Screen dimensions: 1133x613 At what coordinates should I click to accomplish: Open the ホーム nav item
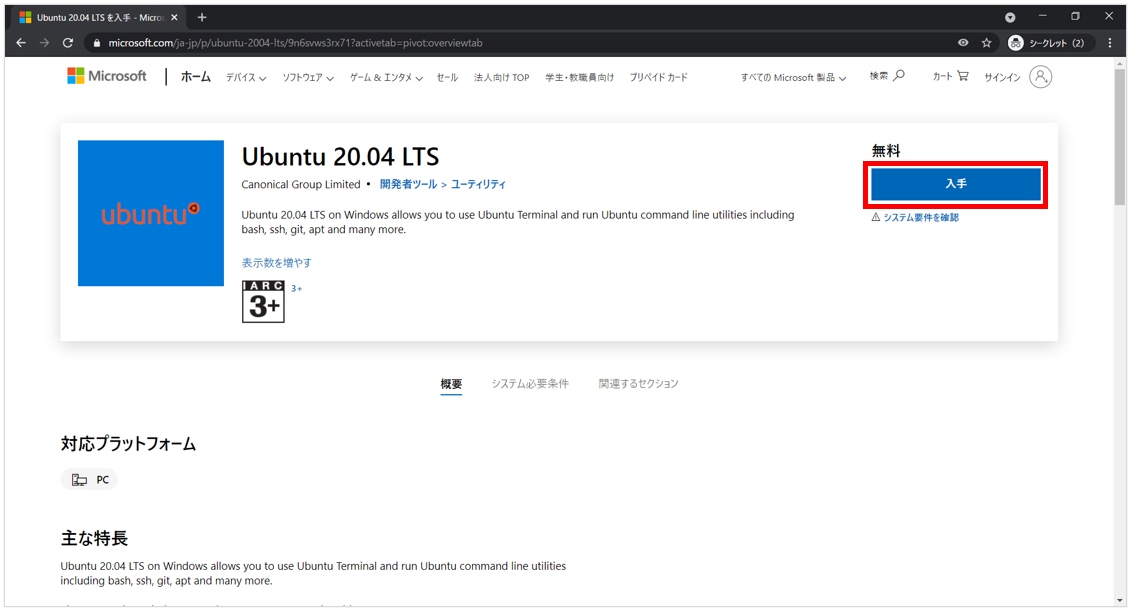click(x=196, y=77)
